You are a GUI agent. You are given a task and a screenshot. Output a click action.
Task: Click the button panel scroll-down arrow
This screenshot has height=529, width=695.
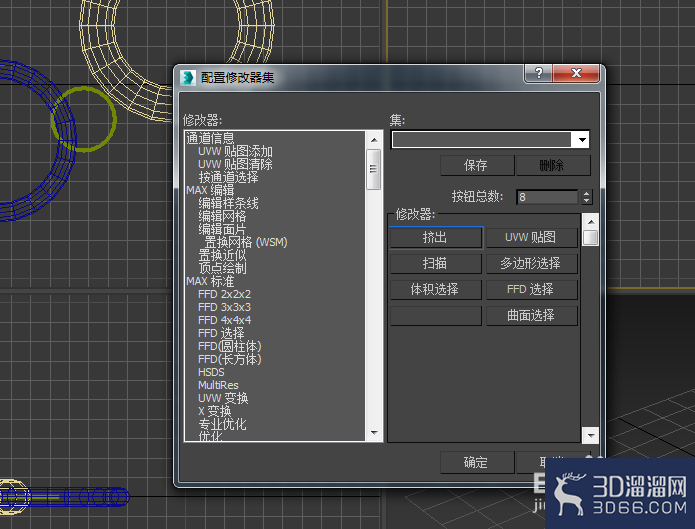(591, 435)
